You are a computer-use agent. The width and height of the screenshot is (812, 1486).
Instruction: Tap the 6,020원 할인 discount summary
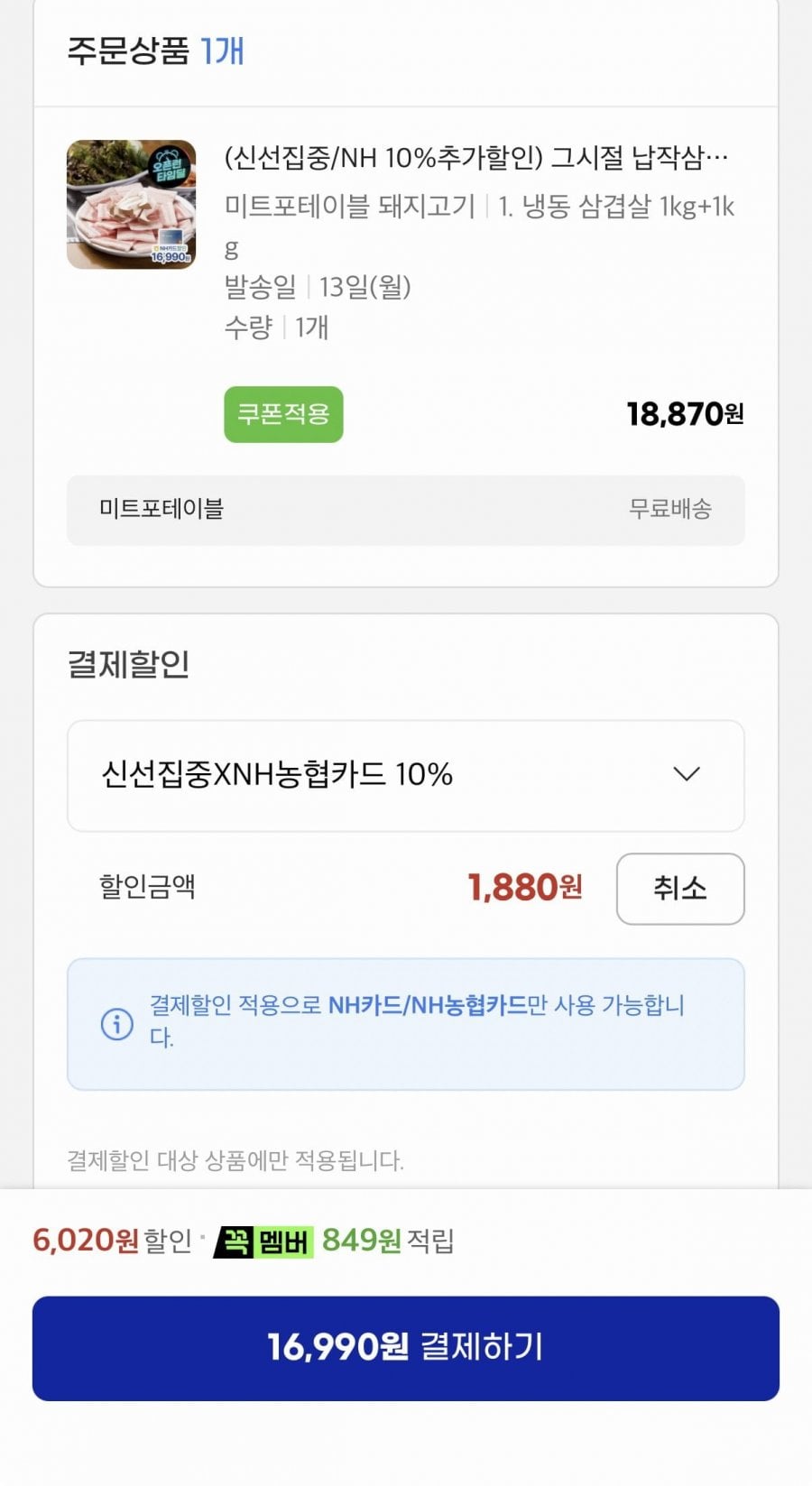pos(113,1241)
